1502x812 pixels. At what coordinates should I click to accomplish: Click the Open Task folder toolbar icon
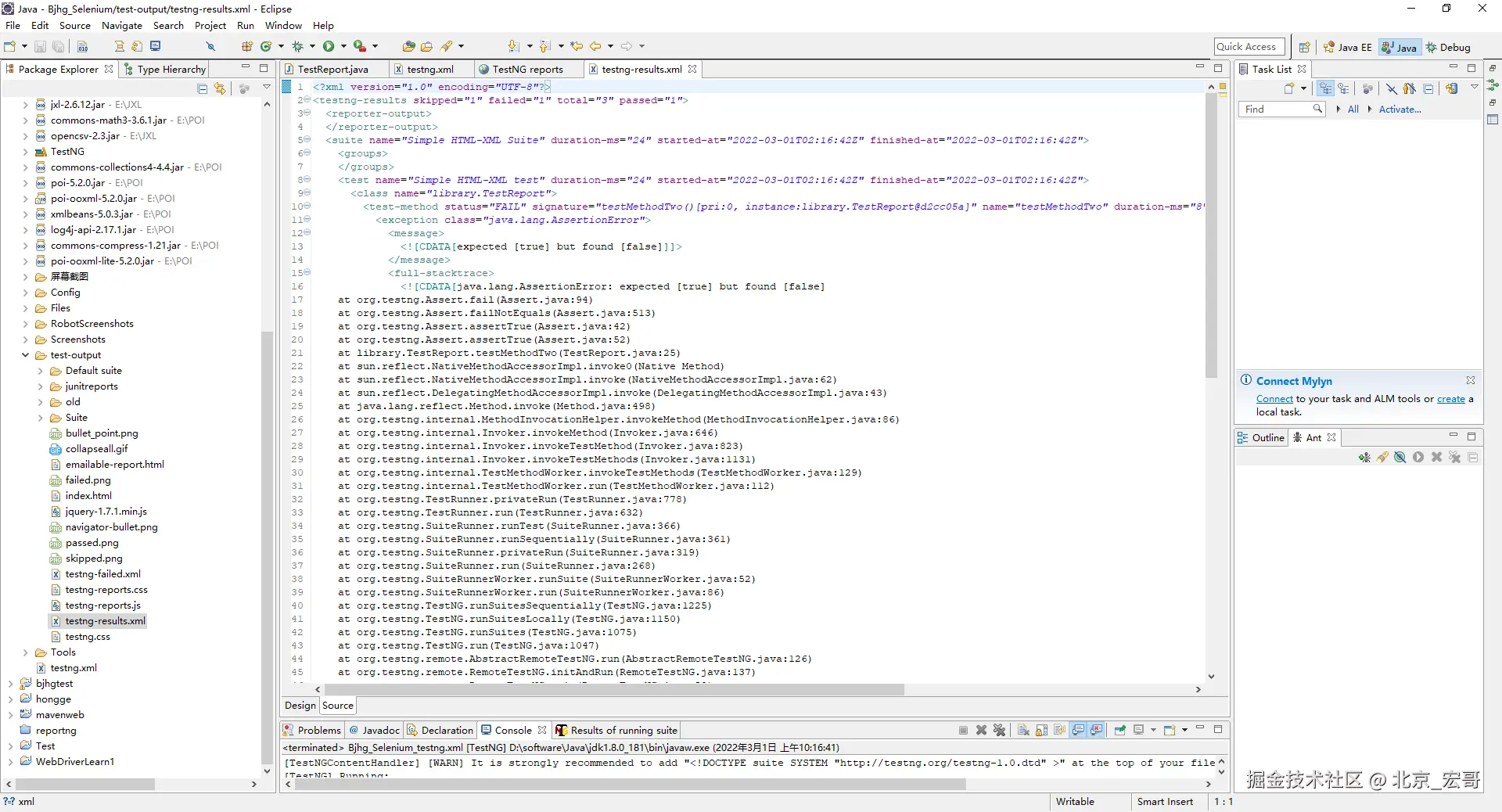pos(426,47)
